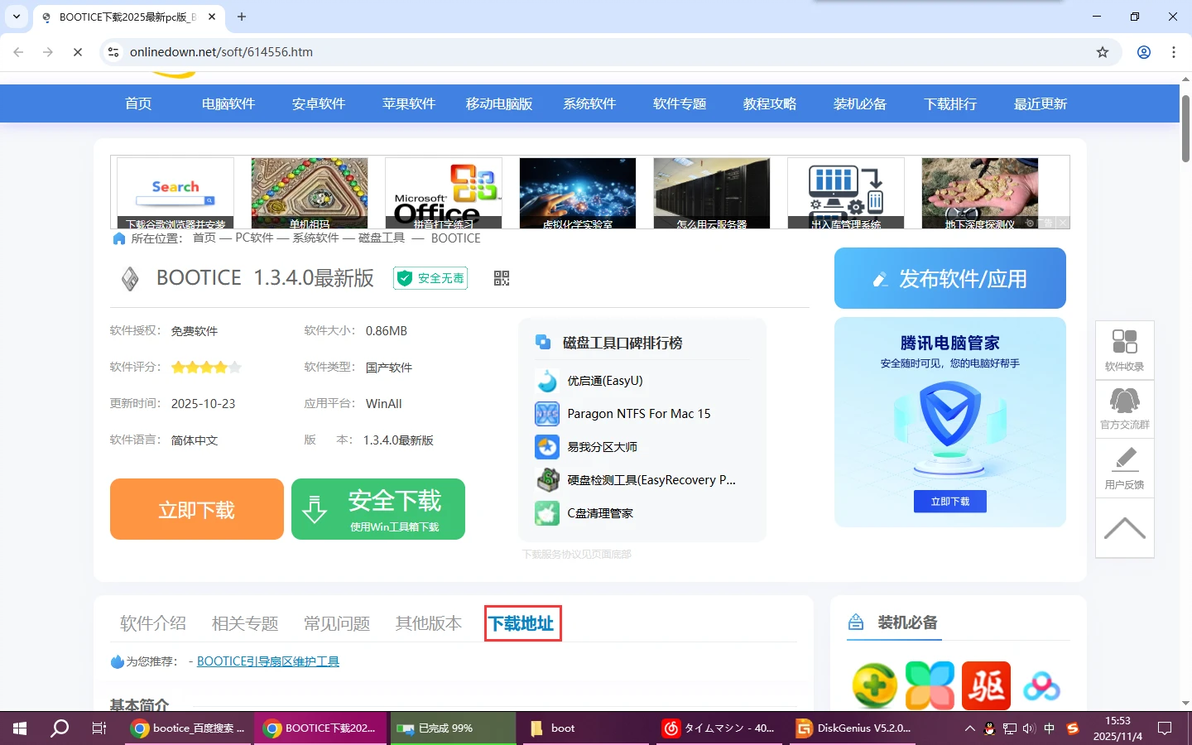Expand hidden tray icons chevron
This screenshot has height=745, width=1192.
click(969, 728)
